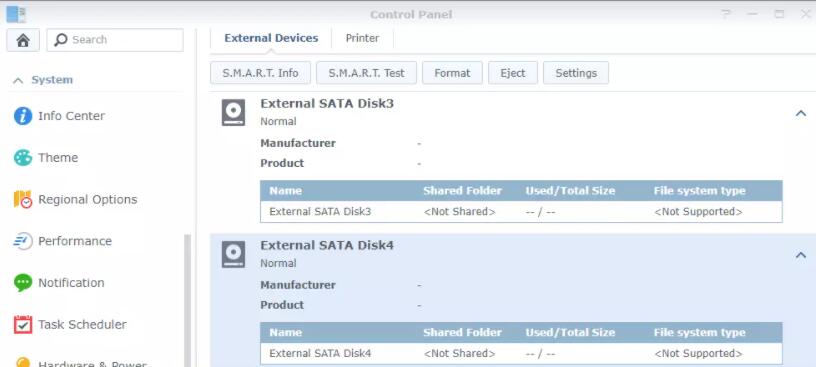Open Info Center icon
This screenshot has height=367, width=816.
(x=23, y=116)
